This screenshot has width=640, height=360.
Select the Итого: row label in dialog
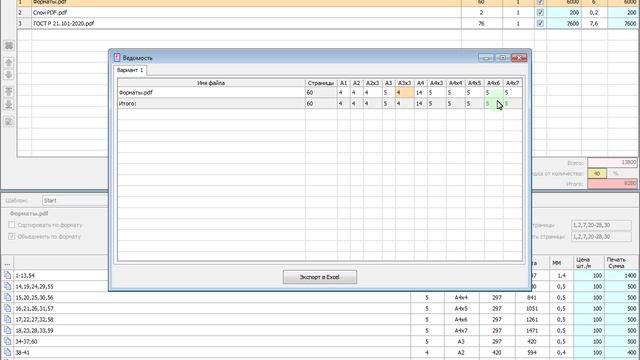pyautogui.click(x=211, y=104)
